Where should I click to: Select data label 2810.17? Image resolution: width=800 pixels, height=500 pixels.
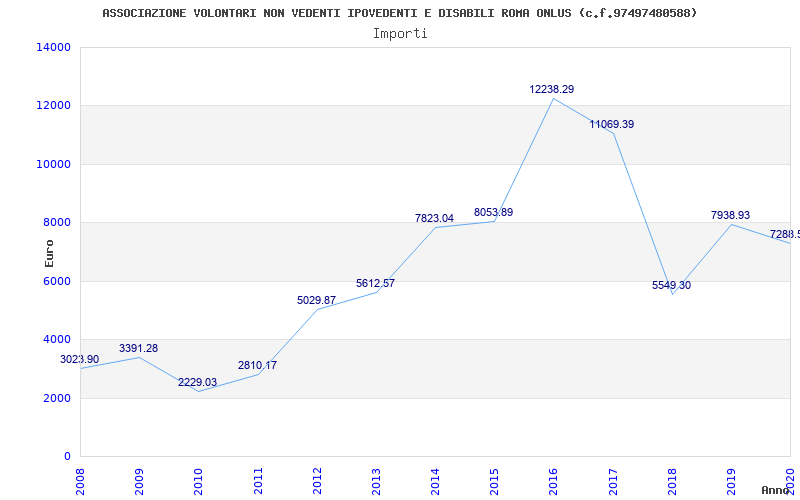pyautogui.click(x=257, y=365)
